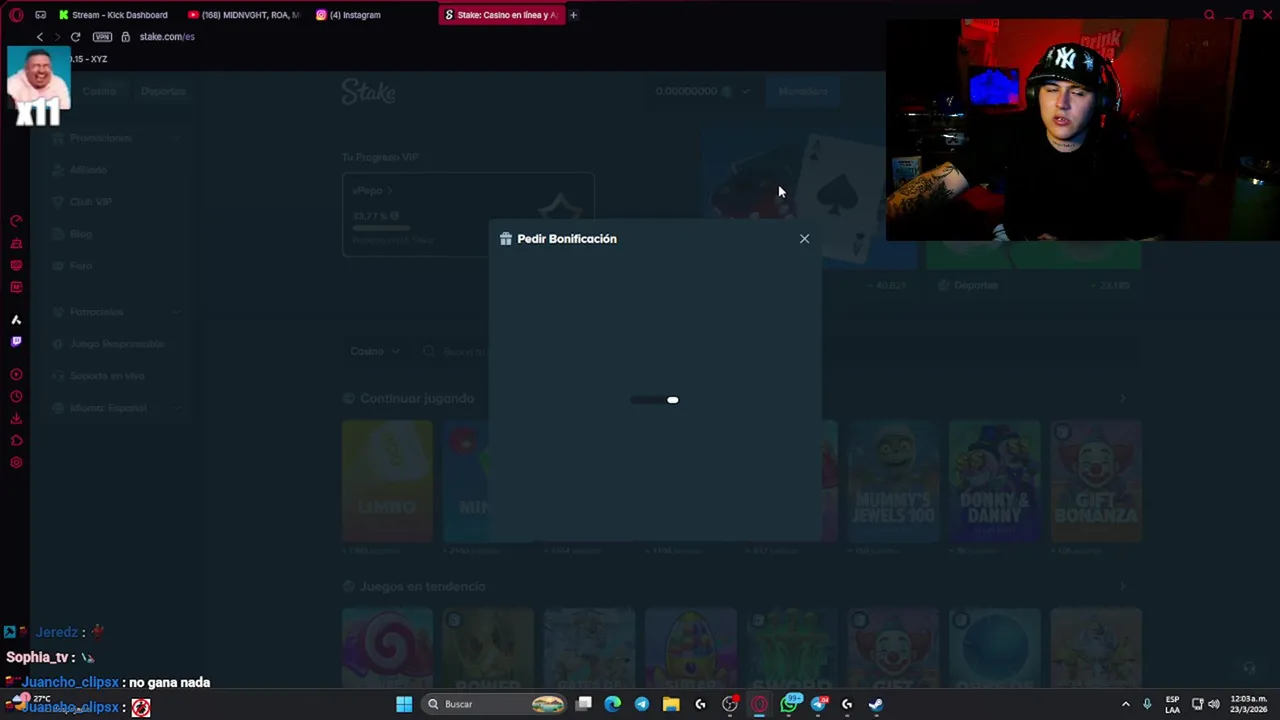This screenshot has width=1280, height=720.
Task: Open the extensions cube sidebar icon
Action: (x=16, y=441)
